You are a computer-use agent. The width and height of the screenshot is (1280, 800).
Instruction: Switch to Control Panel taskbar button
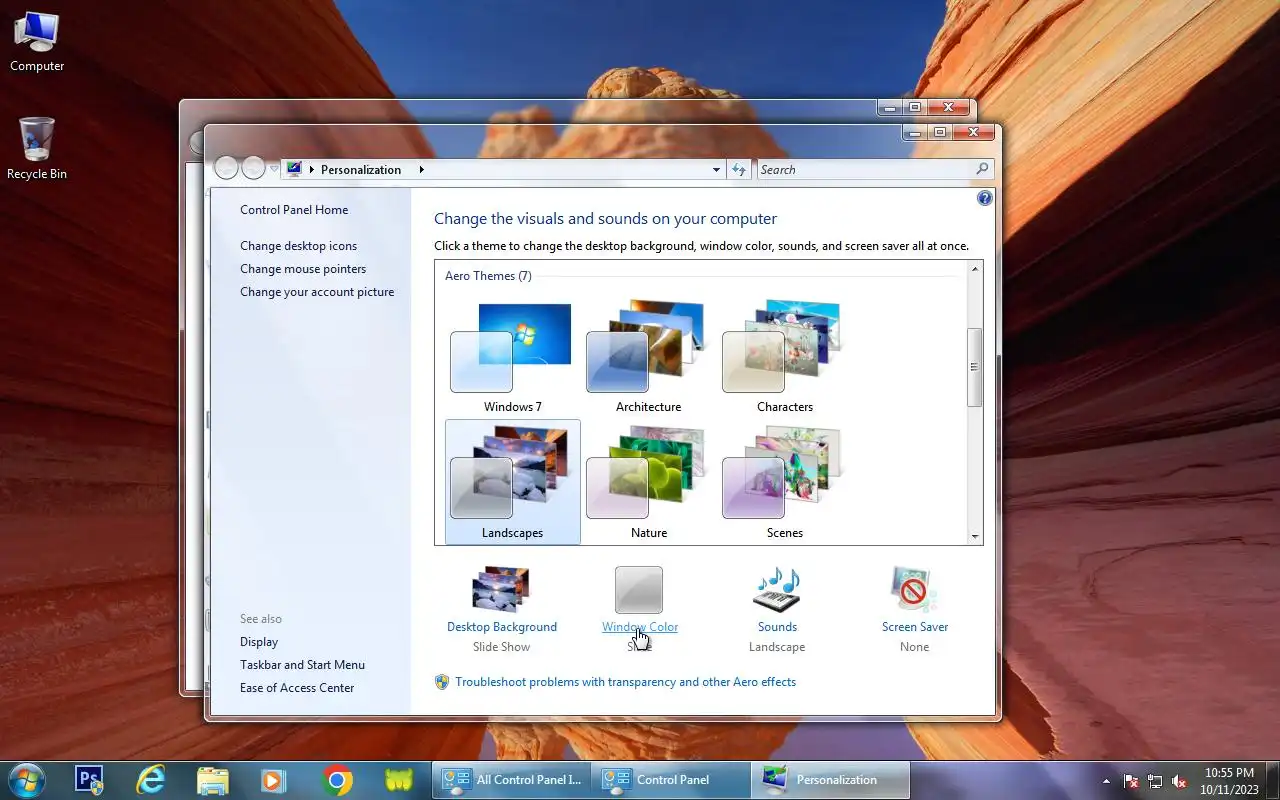pos(671,780)
